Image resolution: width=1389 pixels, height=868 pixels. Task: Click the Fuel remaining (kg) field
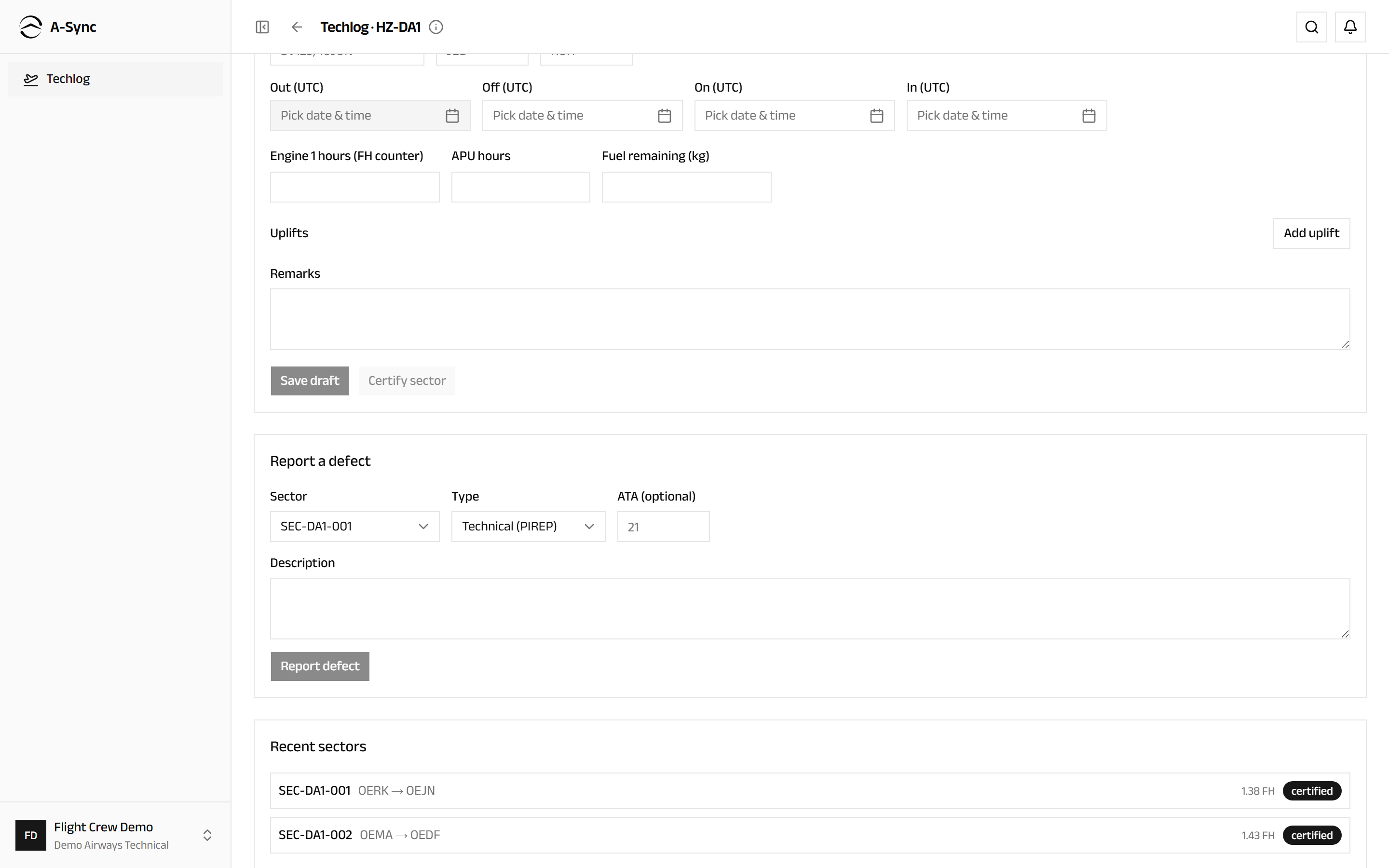coord(686,187)
